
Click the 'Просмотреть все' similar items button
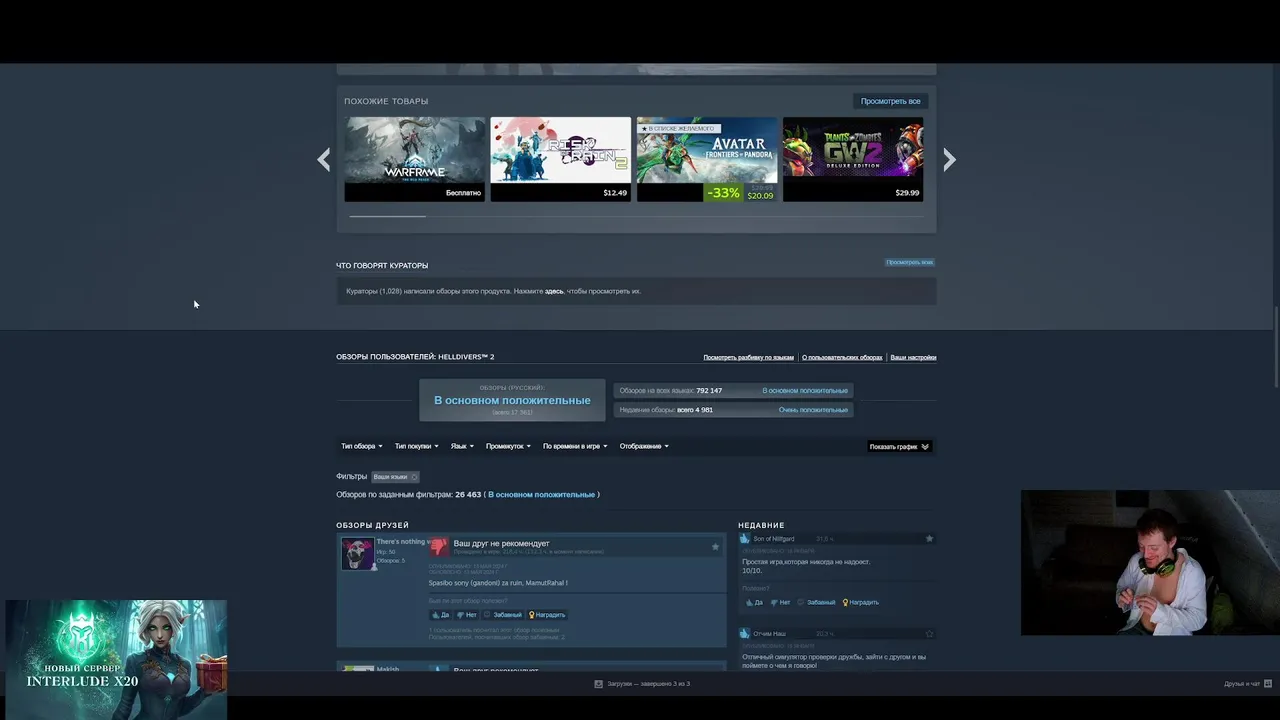[x=890, y=101]
